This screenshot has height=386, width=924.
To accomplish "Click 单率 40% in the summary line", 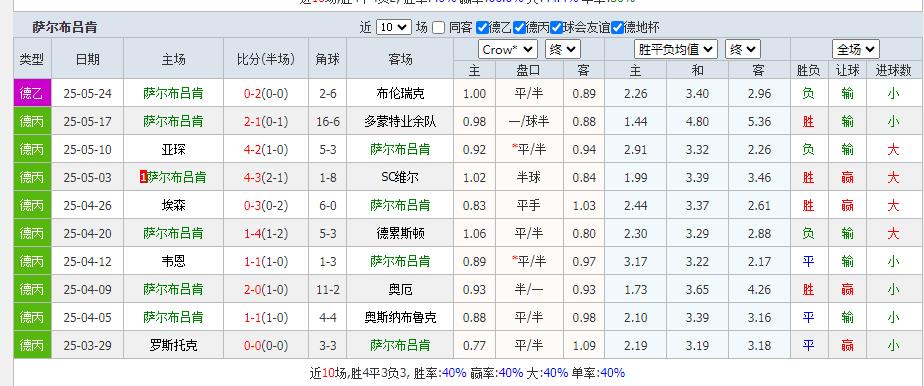I will (x=598, y=373).
